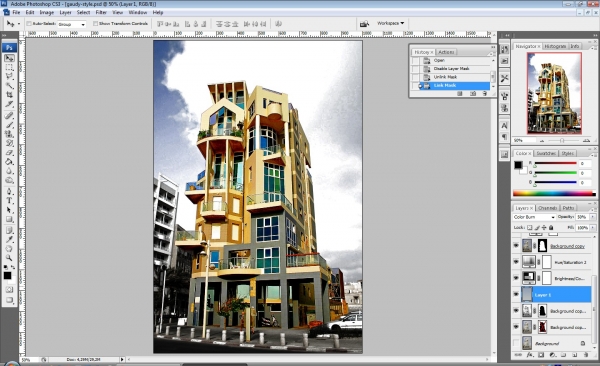Select the Slice tool
The image size is (600, 366).
pyautogui.click(x=10, y=104)
